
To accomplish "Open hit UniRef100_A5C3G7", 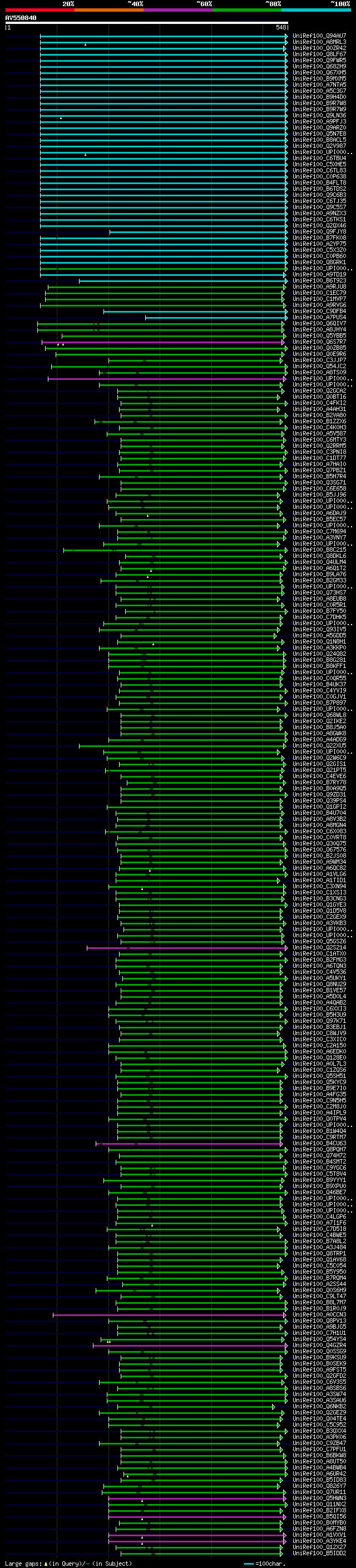I will coord(319,91).
